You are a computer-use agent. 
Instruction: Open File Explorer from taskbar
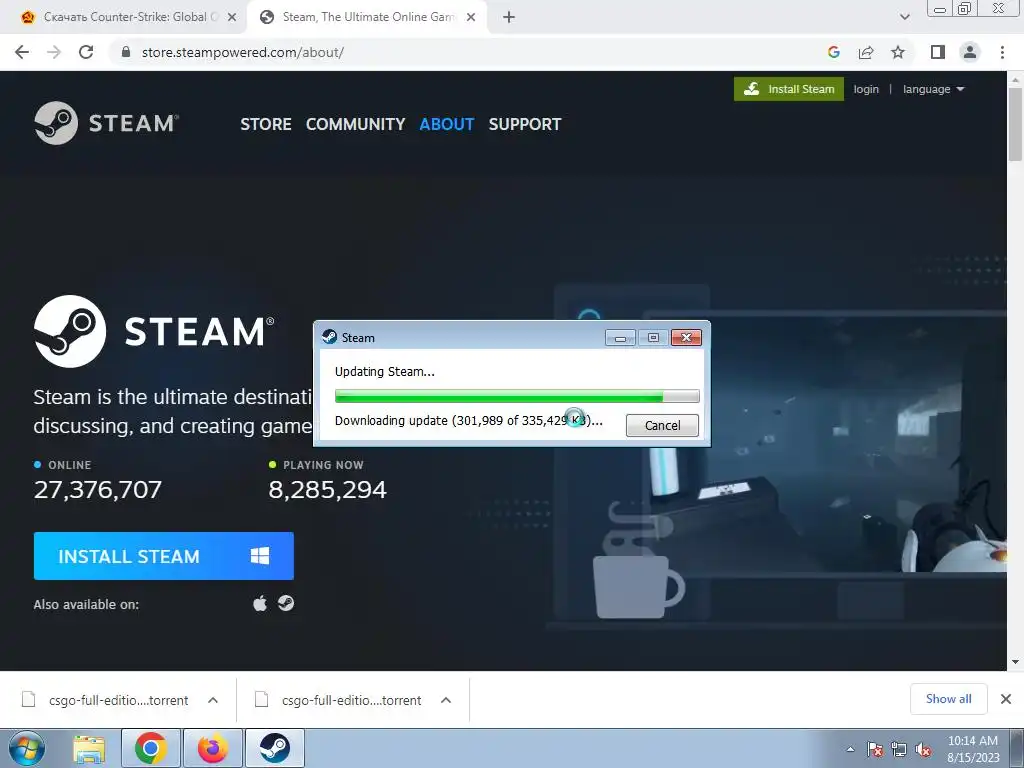[x=89, y=749]
